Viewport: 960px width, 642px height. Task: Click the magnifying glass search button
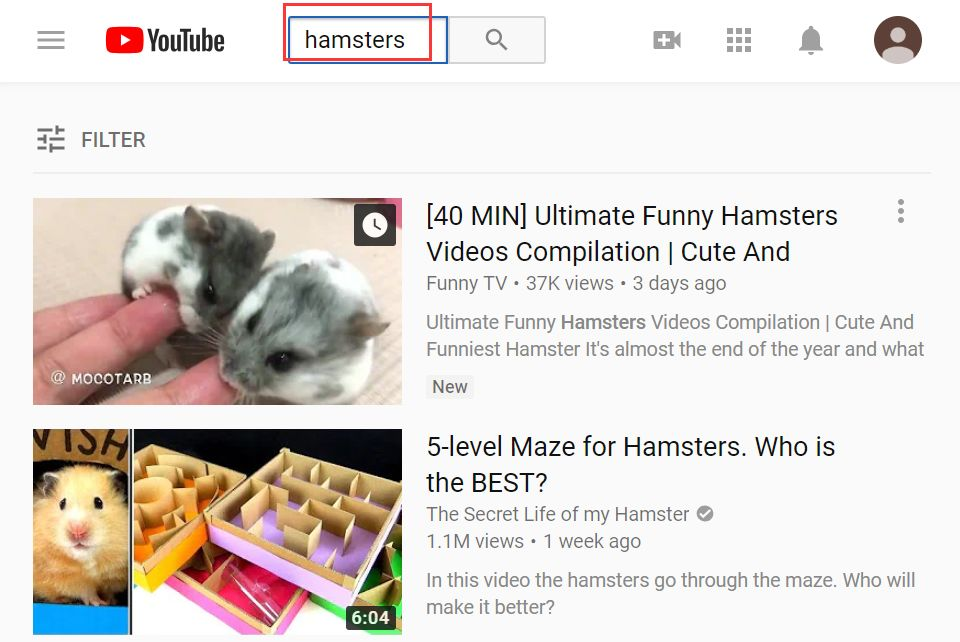(x=497, y=40)
